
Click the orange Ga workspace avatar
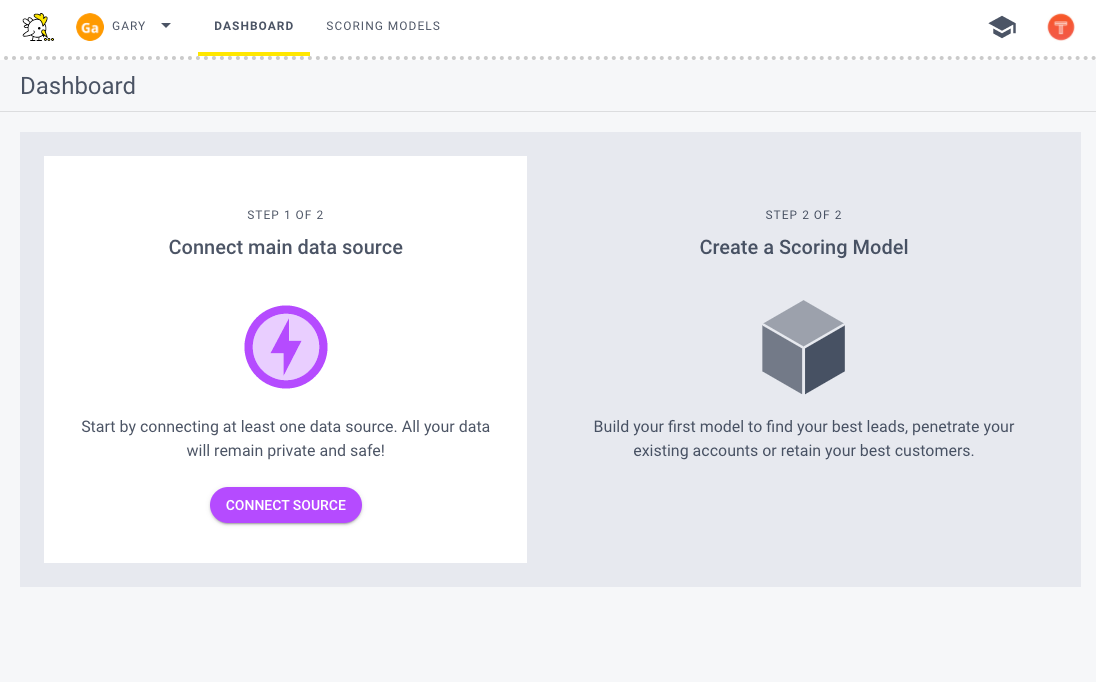[x=90, y=27]
